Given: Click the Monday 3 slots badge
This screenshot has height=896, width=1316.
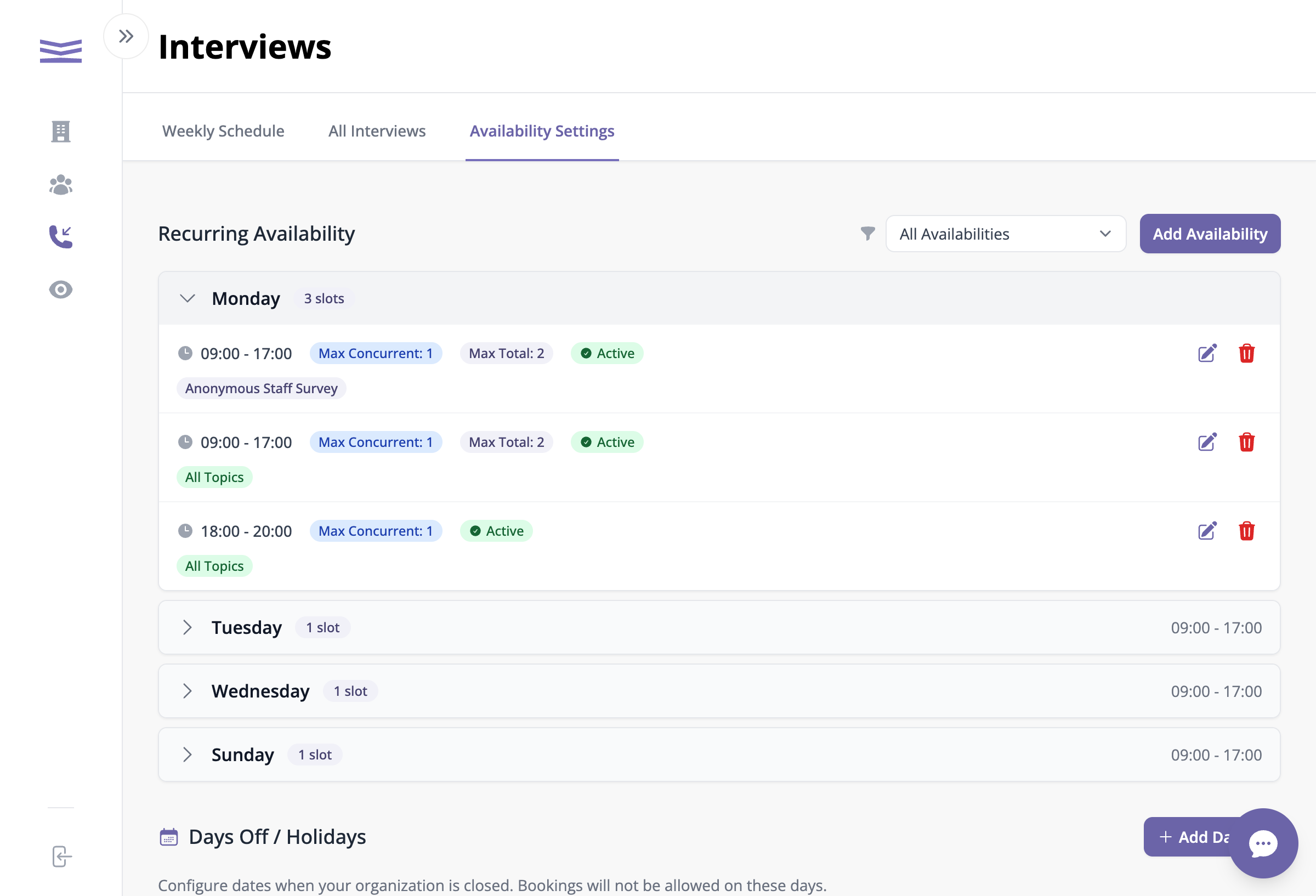Looking at the screenshot, I should tap(324, 298).
